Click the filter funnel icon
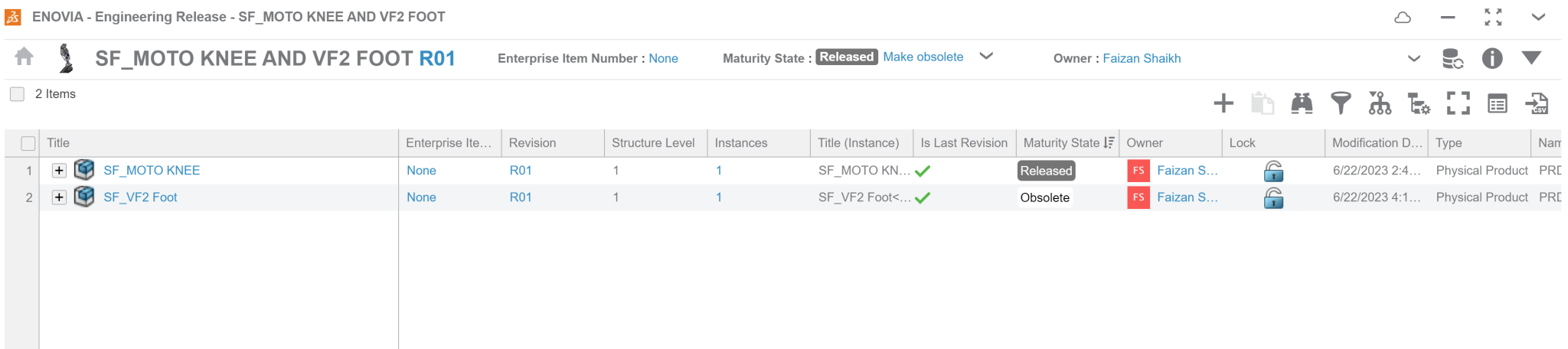1568x349 pixels. pos(1341,103)
